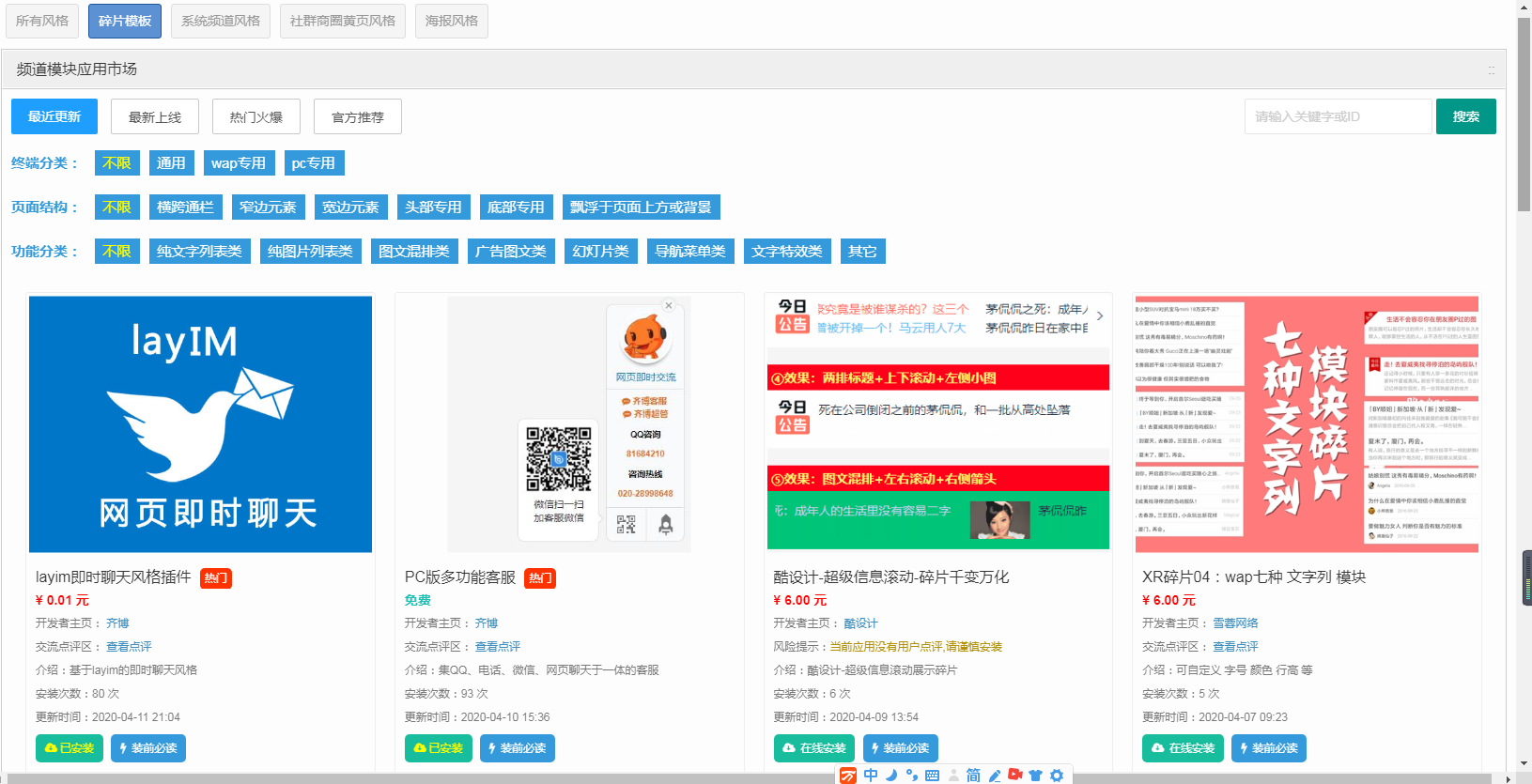Toggle the 简 simplified/traditional character mode
This screenshot has width=1532, height=784.
click(974, 776)
